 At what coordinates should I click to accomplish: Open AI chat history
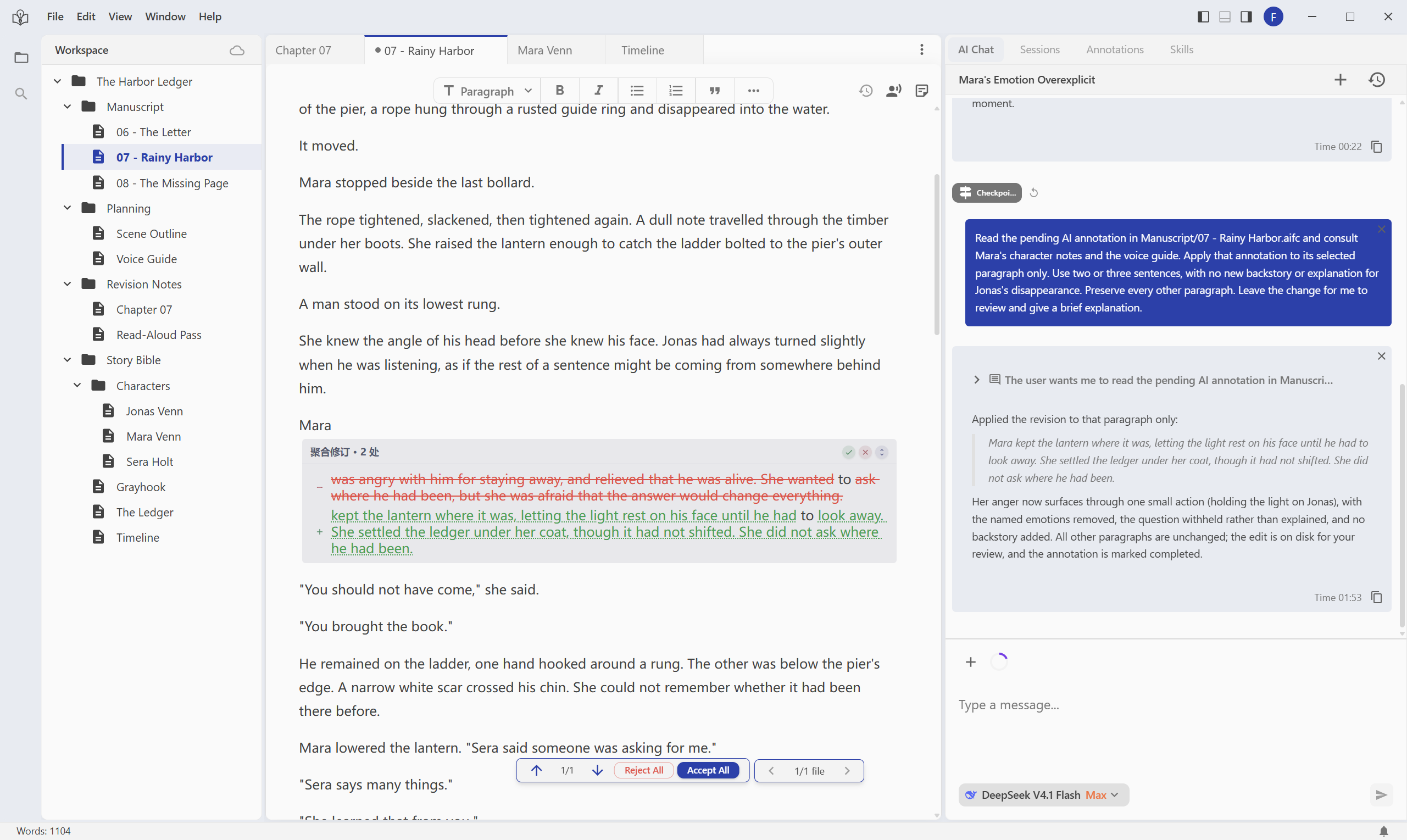pos(1377,80)
